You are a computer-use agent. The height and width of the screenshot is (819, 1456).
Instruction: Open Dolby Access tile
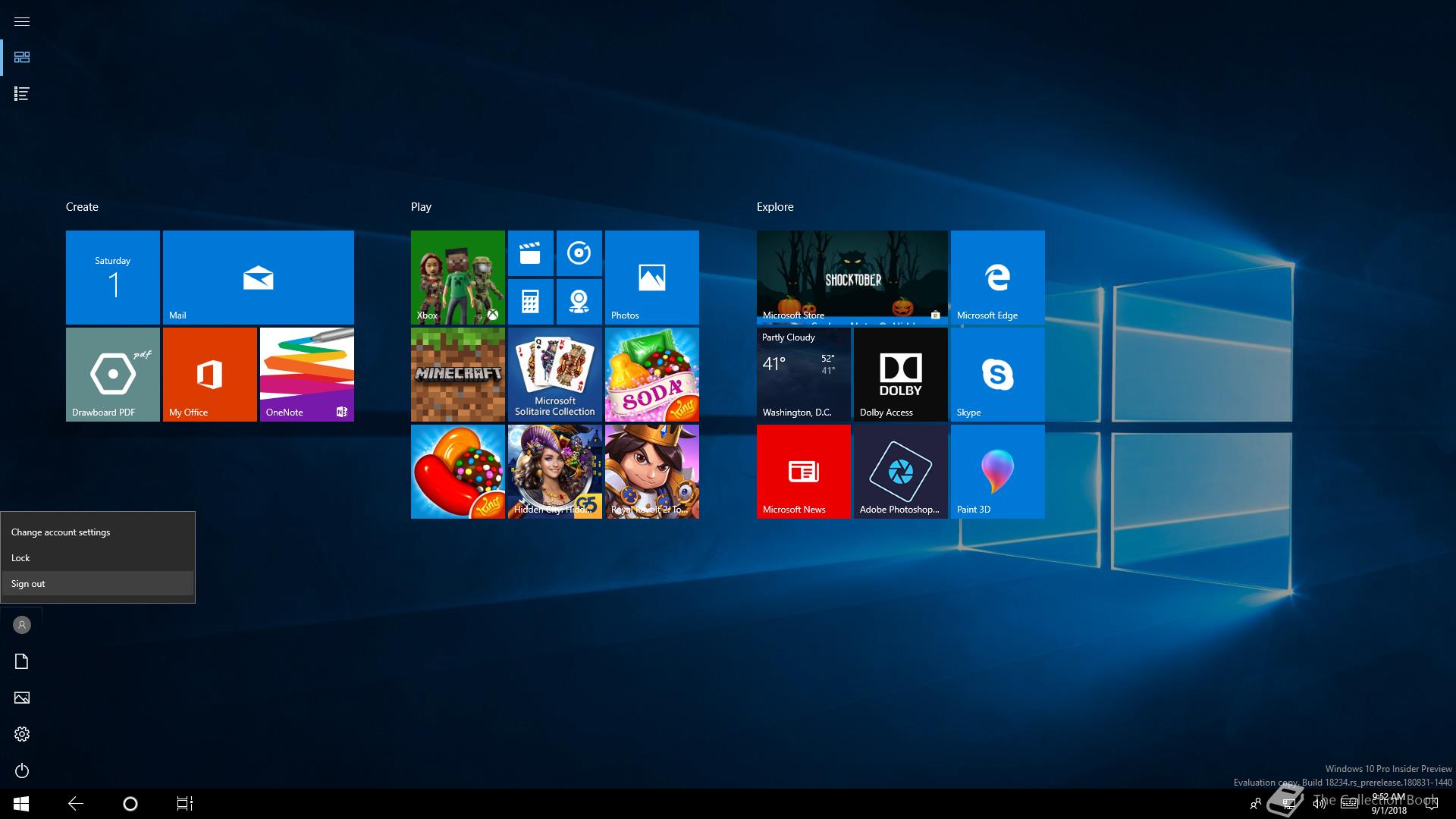click(901, 375)
